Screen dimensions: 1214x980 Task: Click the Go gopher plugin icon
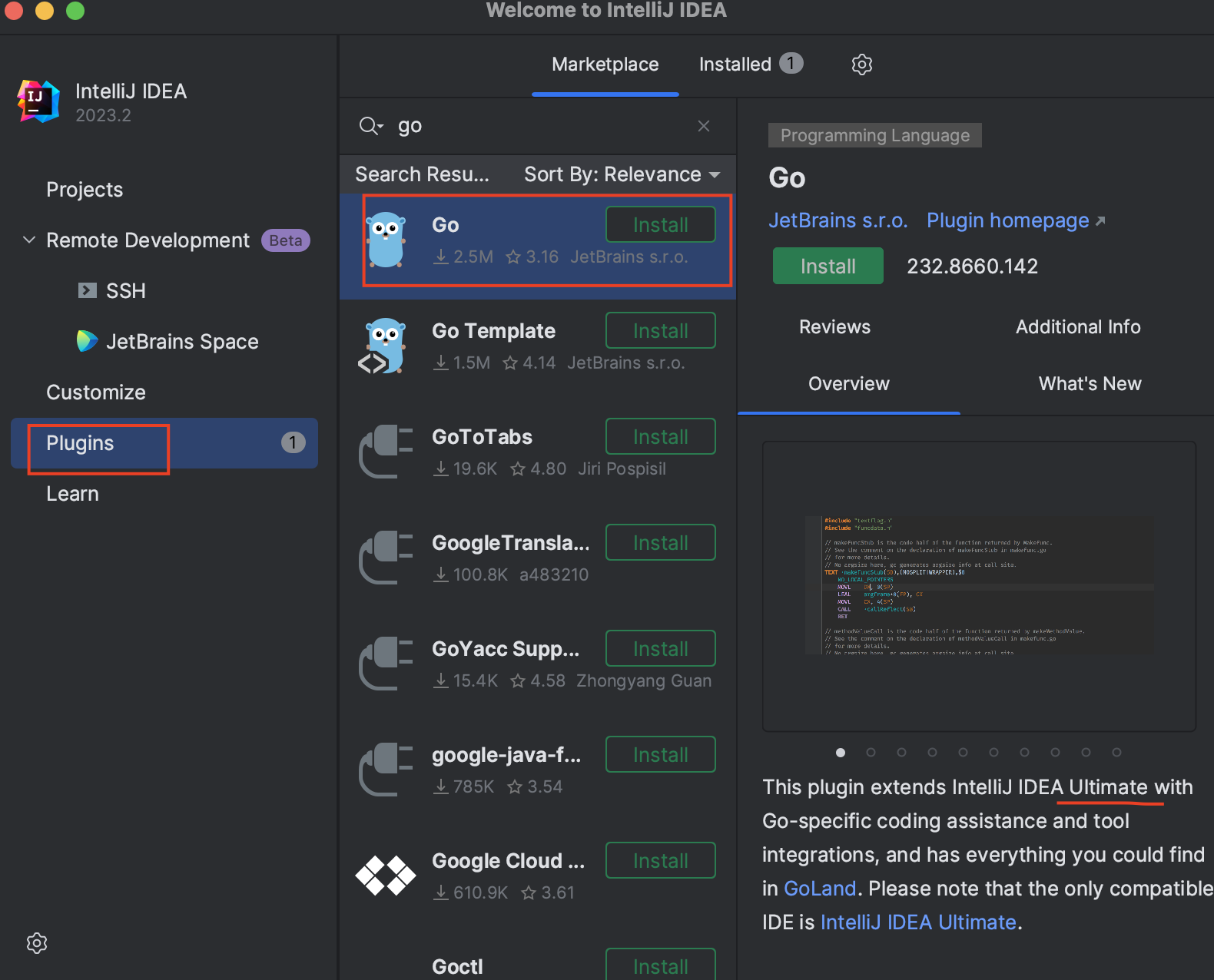click(386, 240)
